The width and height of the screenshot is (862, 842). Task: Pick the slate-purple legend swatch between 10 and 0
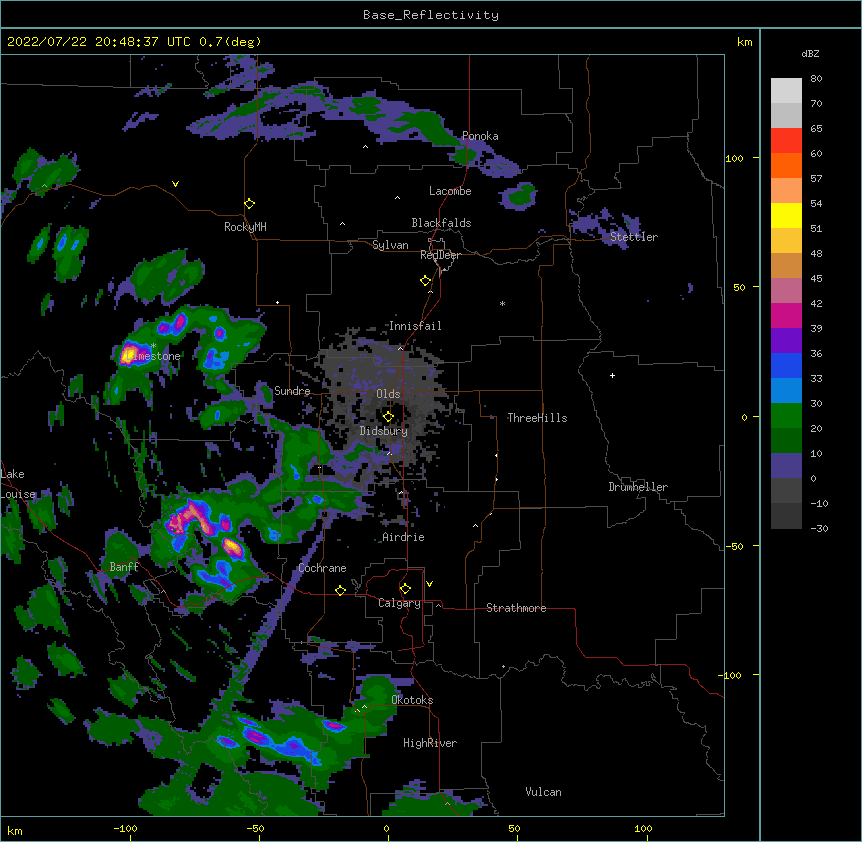tap(786, 466)
